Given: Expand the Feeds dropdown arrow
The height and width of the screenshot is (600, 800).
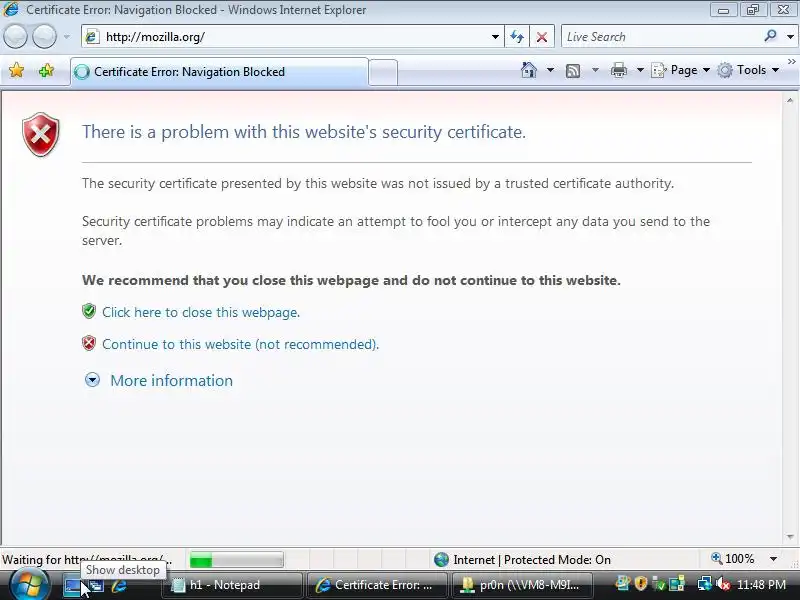Looking at the screenshot, I should pos(595,70).
